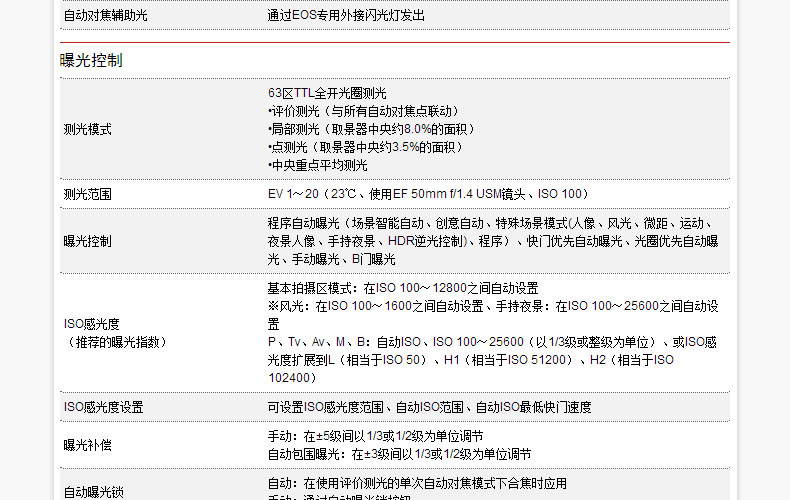
Task: Click the 测光范围 row label
Action: point(87,193)
